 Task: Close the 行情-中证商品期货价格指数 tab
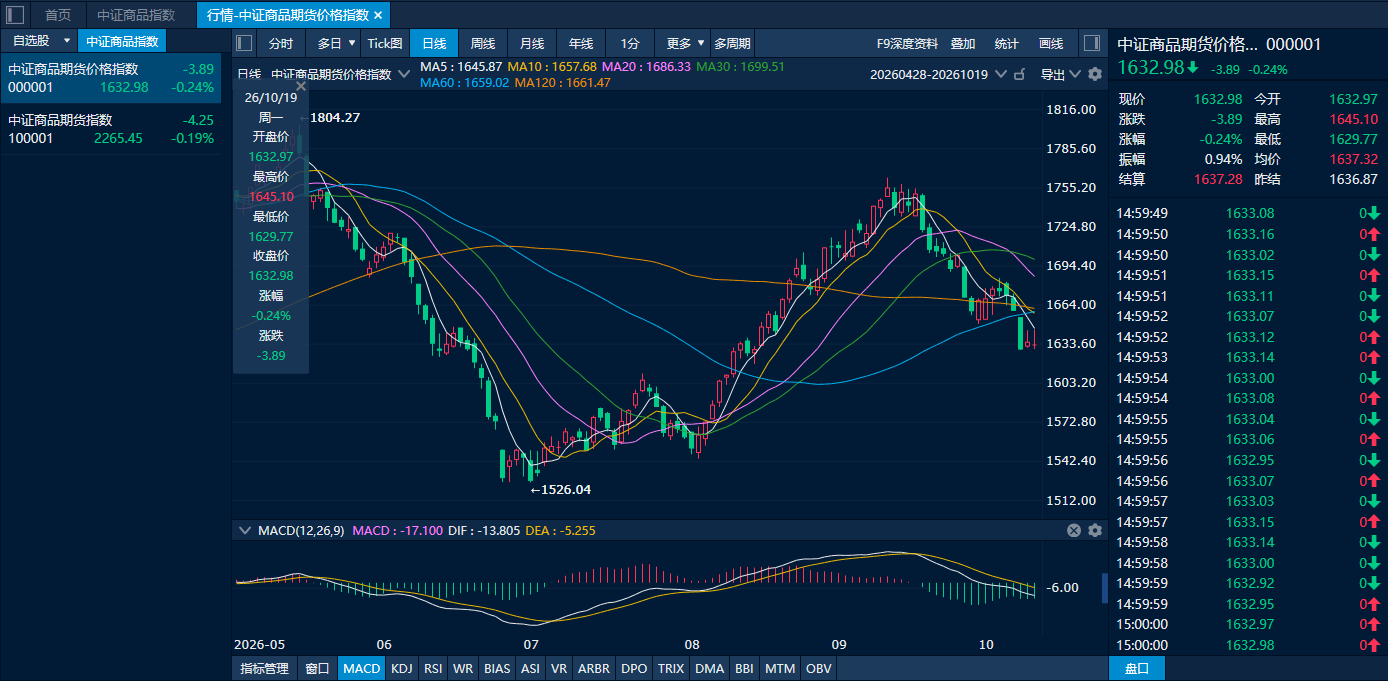[x=378, y=15]
